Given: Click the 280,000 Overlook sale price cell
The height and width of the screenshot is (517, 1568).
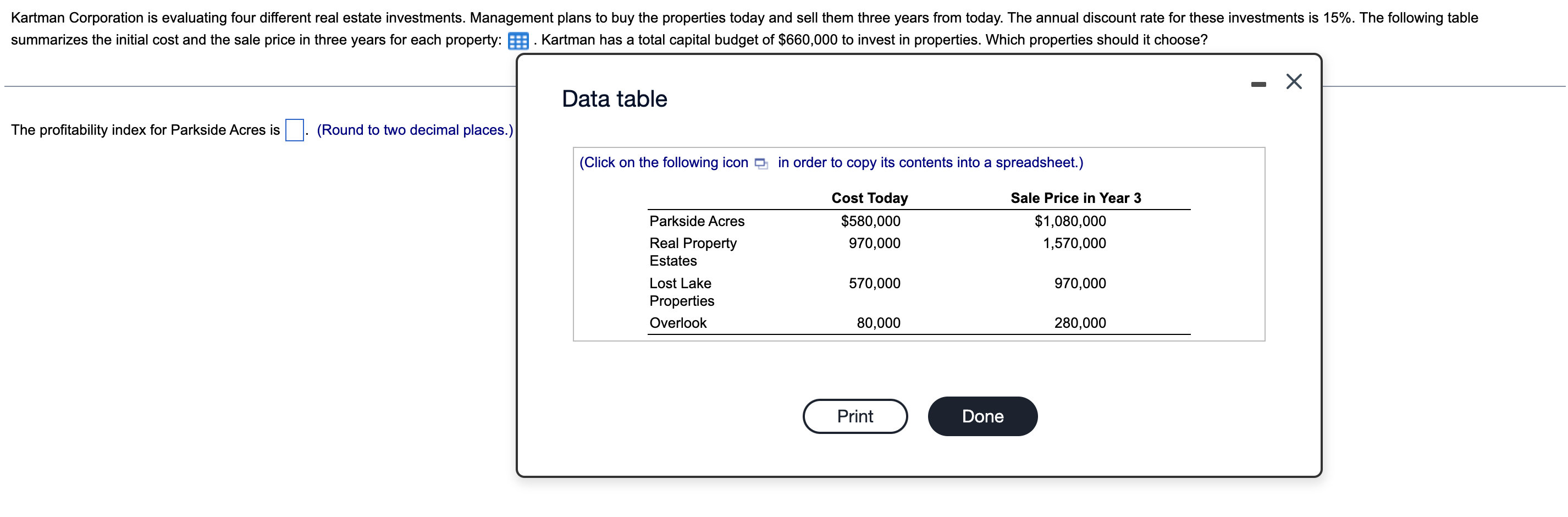Looking at the screenshot, I should click(x=1079, y=323).
